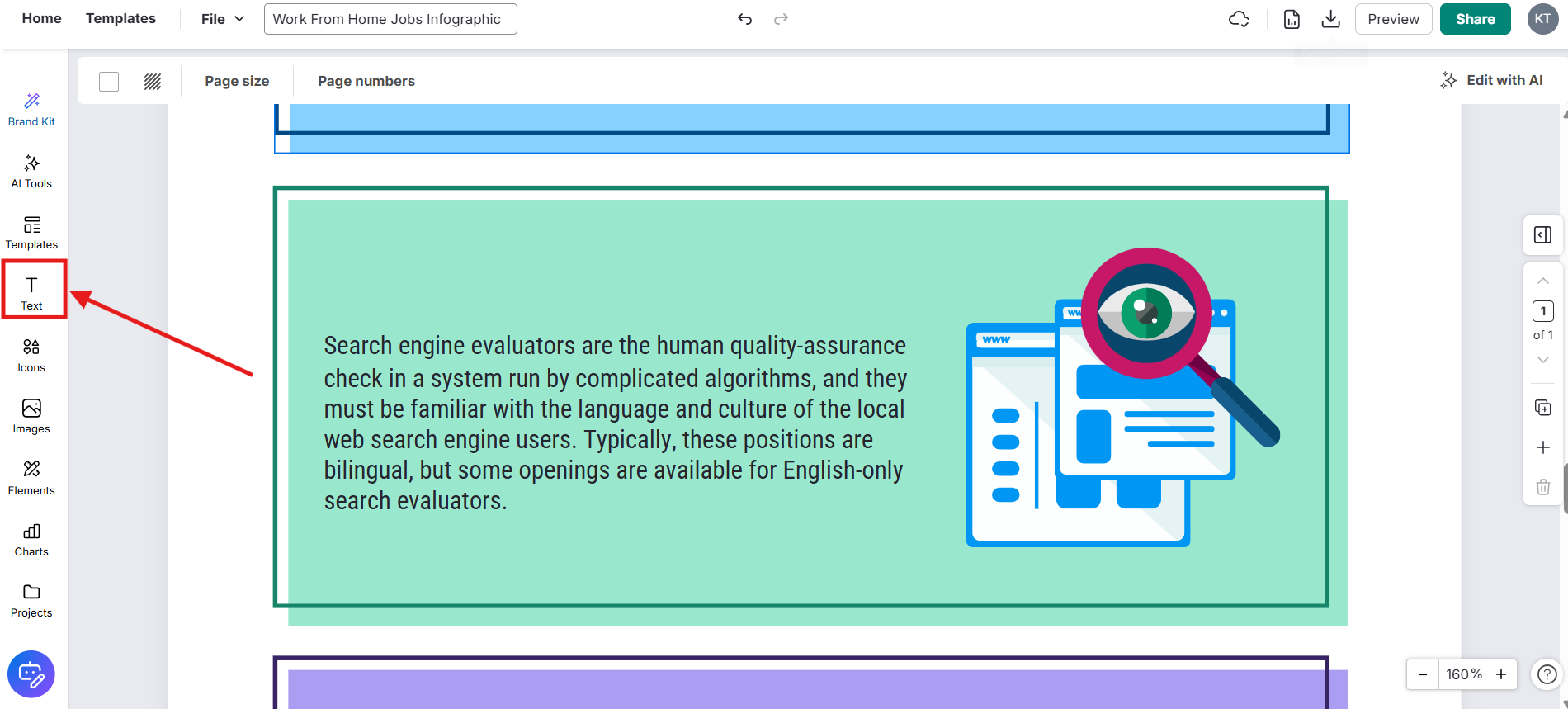Click the green Share button
This screenshot has width=1568, height=709.
tap(1475, 19)
